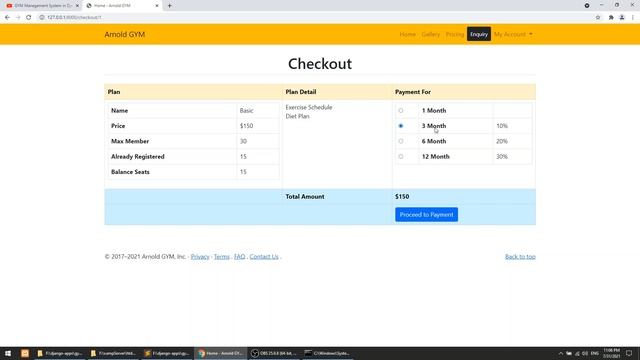Click the browser forward arrow
The height and width of the screenshot is (360, 640).
(18, 17)
